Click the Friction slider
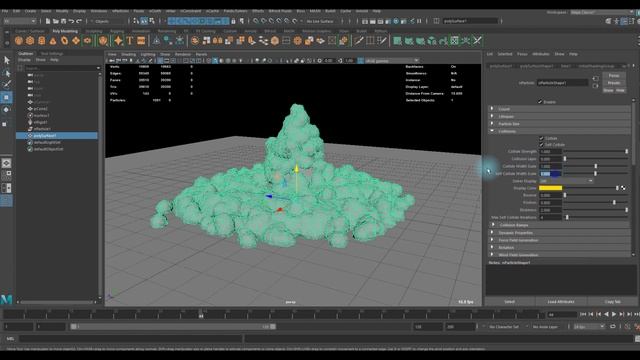The image size is (640, 360). pyautogui.click(x=596, y=202)
